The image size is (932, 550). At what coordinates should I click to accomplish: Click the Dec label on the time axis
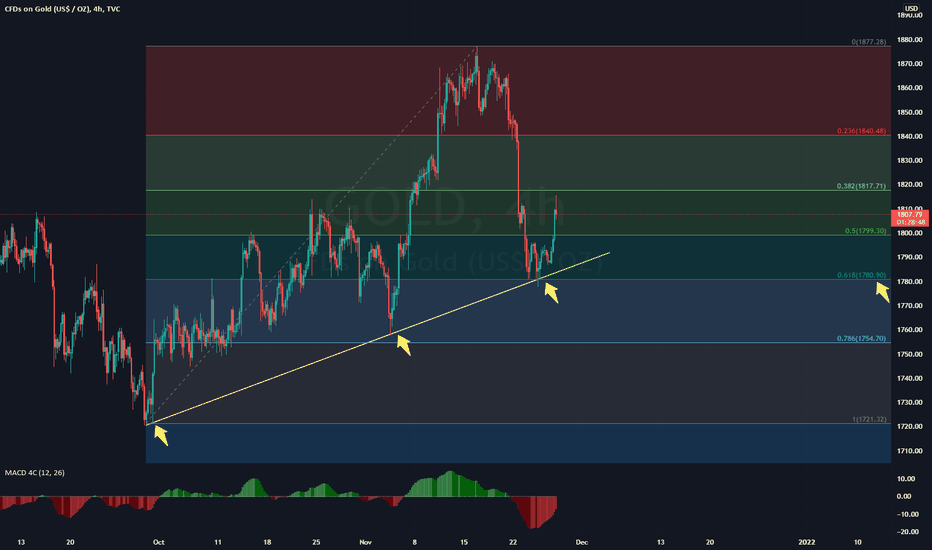click(x=581, y=542)
